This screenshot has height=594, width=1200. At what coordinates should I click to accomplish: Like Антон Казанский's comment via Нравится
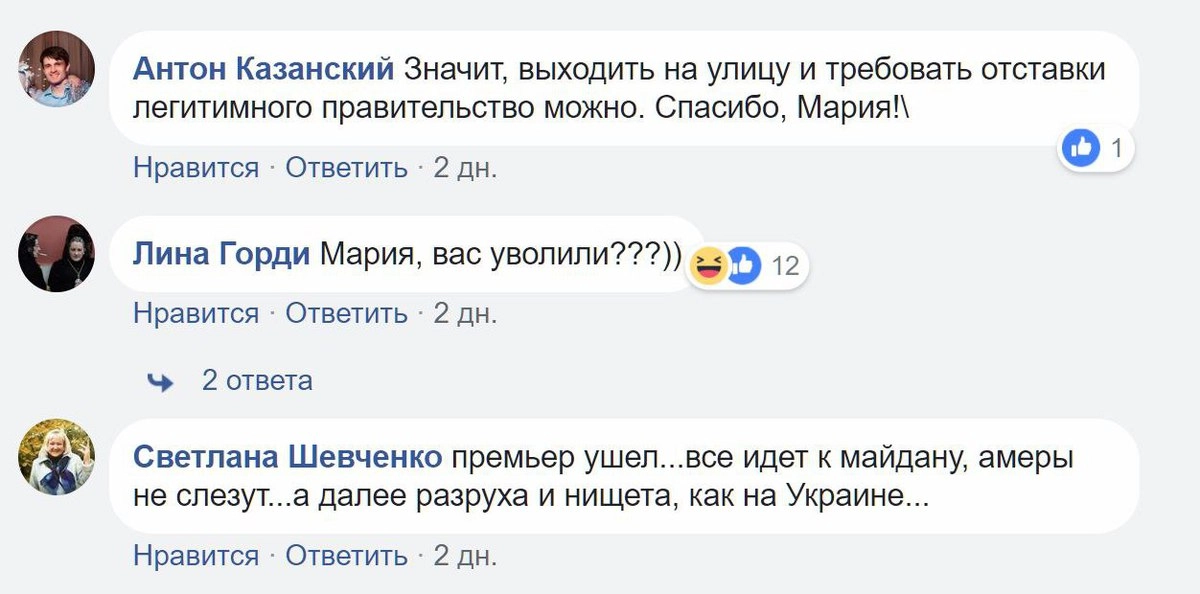pos(196,168)
